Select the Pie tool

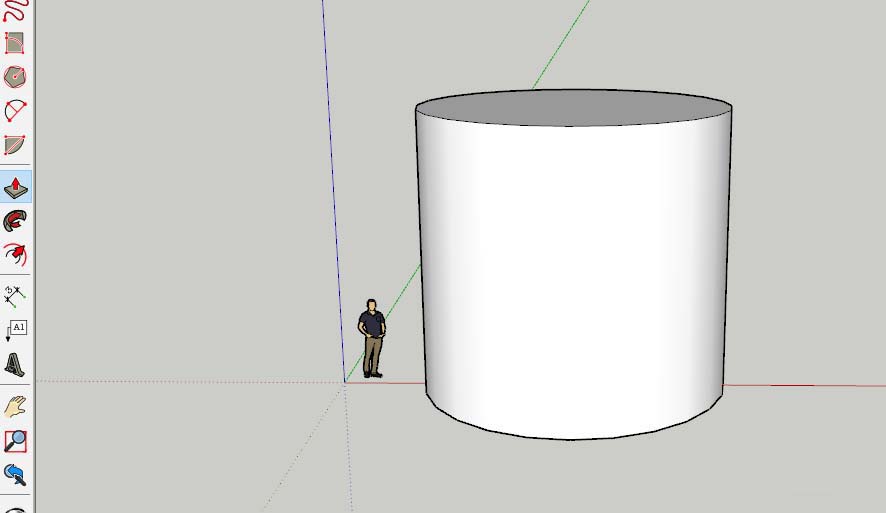[15, 145]
